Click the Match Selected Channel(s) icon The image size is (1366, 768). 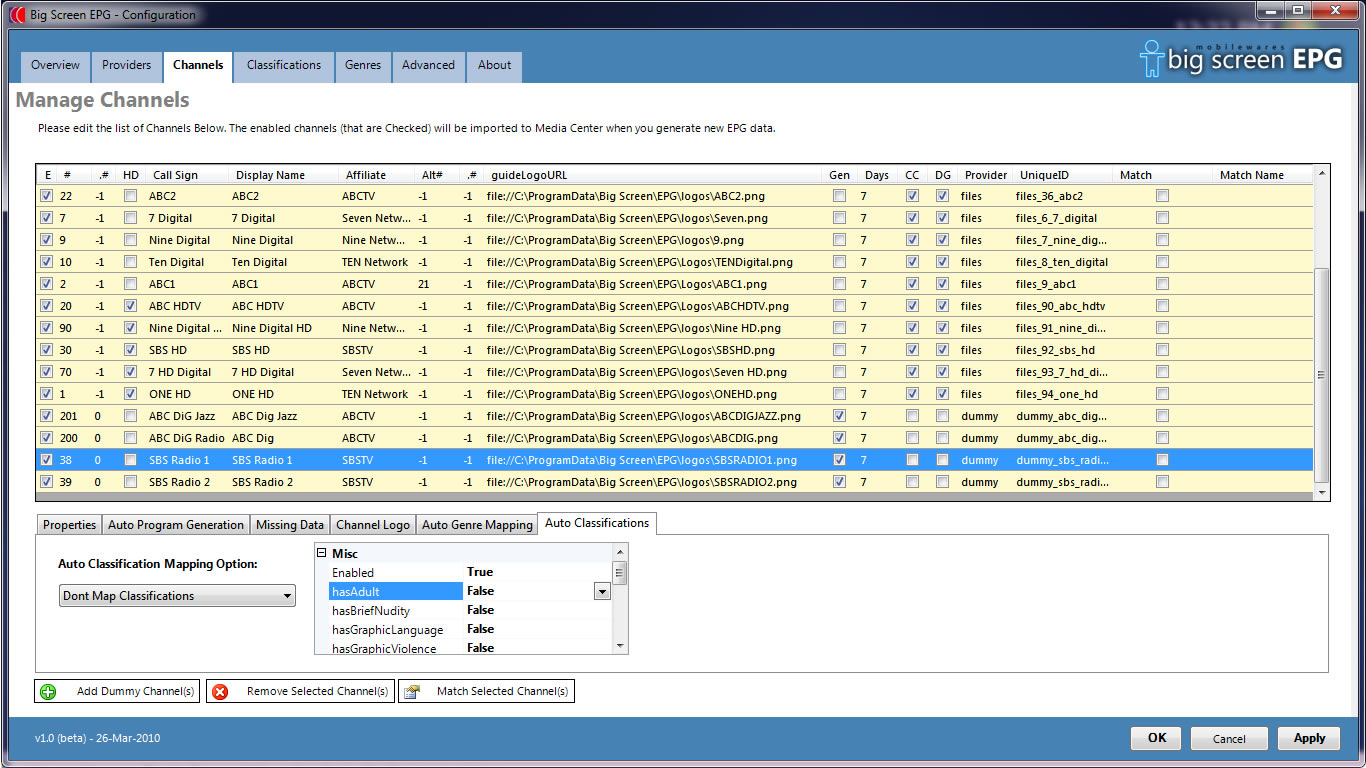[411, 691]
